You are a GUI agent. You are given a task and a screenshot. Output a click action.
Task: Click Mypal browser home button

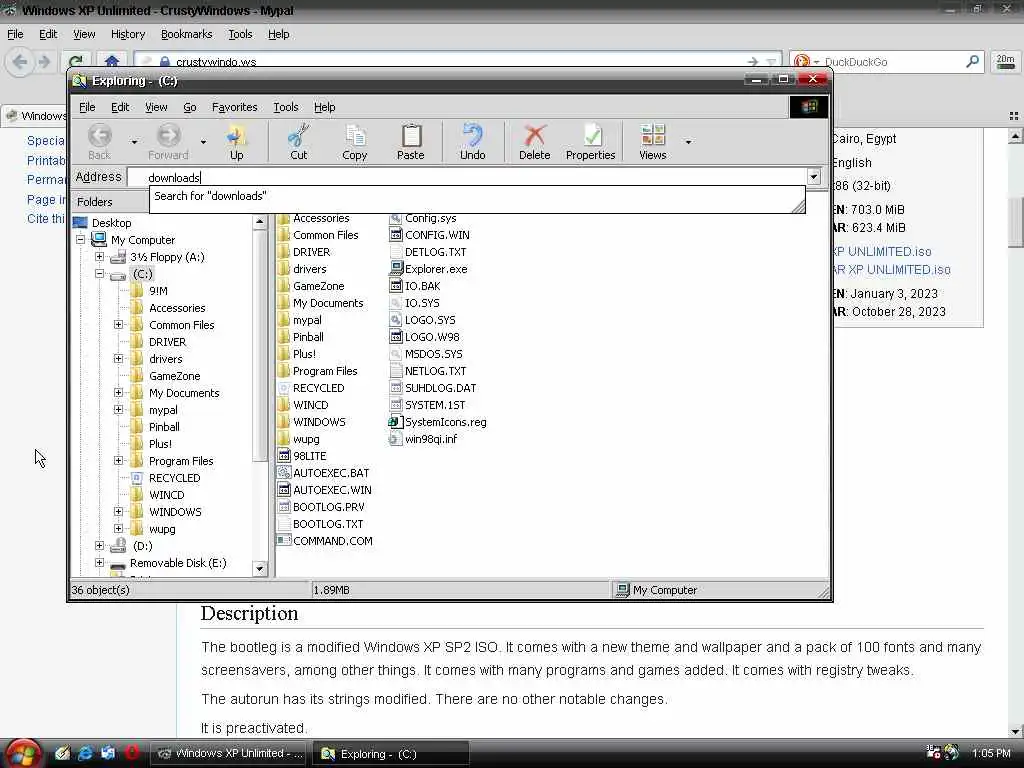coord(112,61)
